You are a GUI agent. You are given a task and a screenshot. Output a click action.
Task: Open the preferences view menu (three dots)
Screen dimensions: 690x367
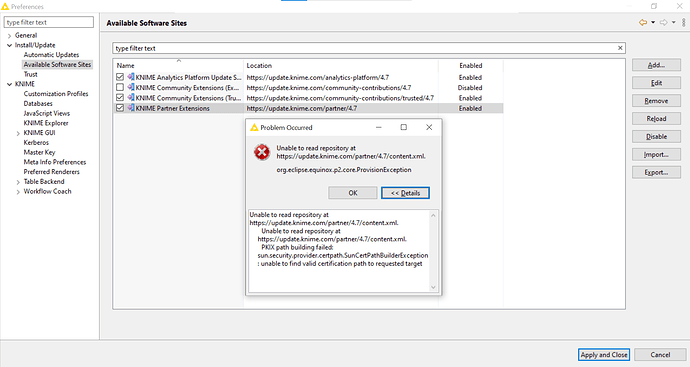tap(683, 22)
